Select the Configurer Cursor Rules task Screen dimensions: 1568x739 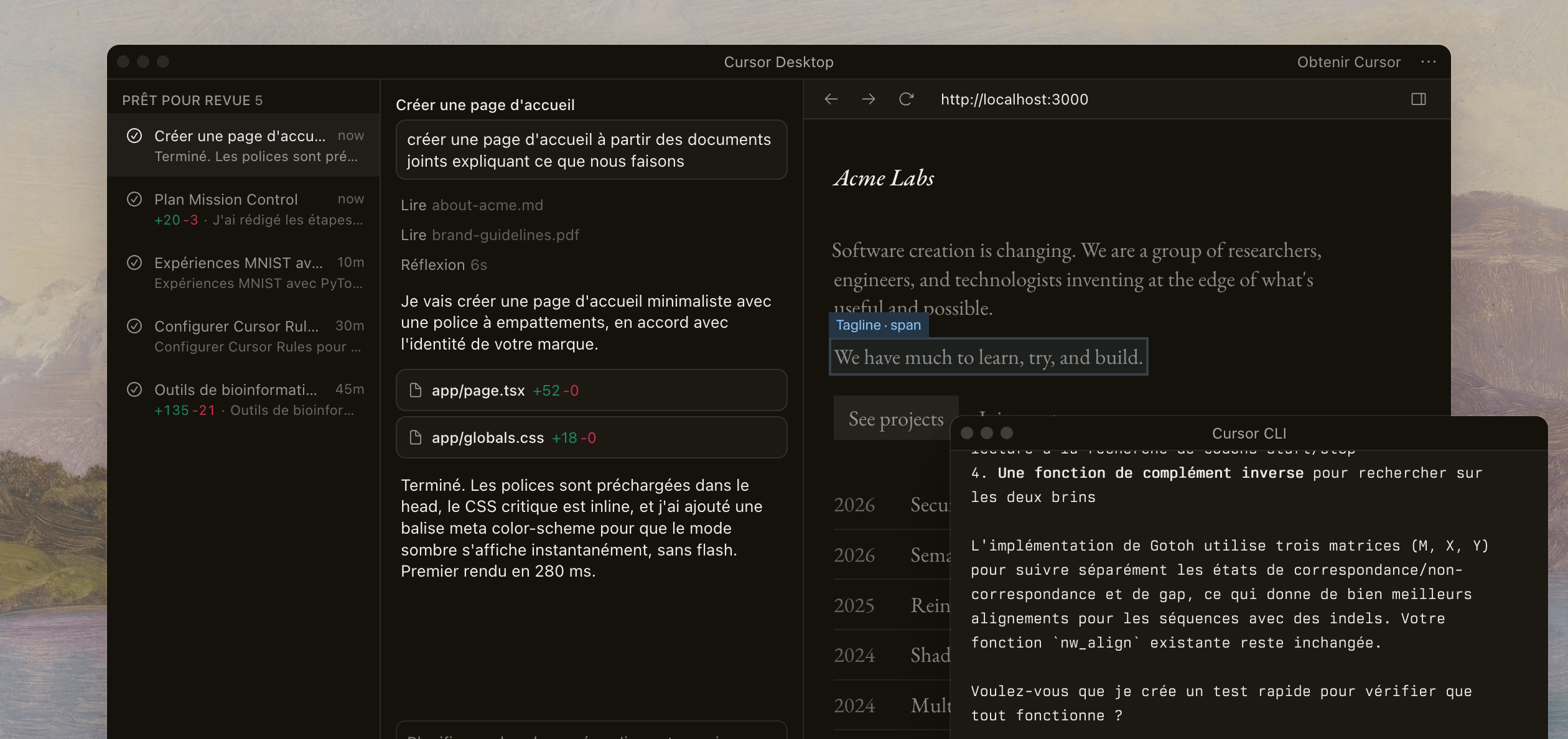(244, 337)
